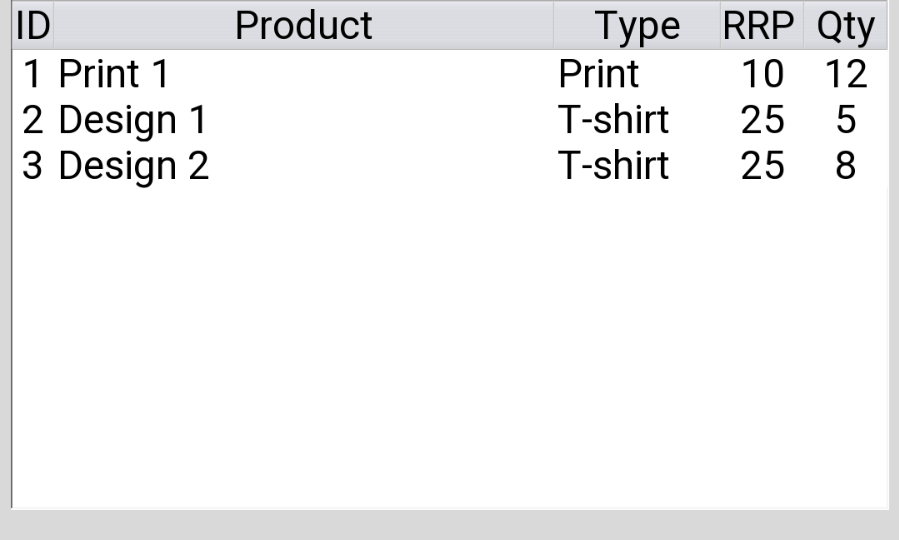This screenshot has width=899, height=540.
Task: Select the Print 1 product cell
Action: (x=114, y=74)
